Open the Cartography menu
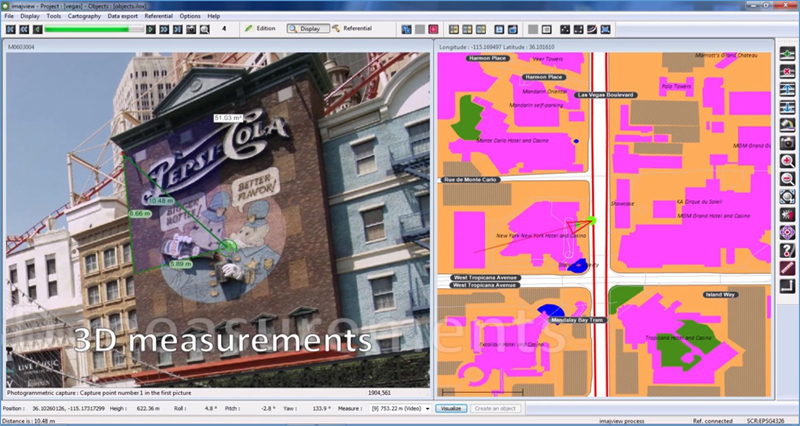 click(84, 16)
